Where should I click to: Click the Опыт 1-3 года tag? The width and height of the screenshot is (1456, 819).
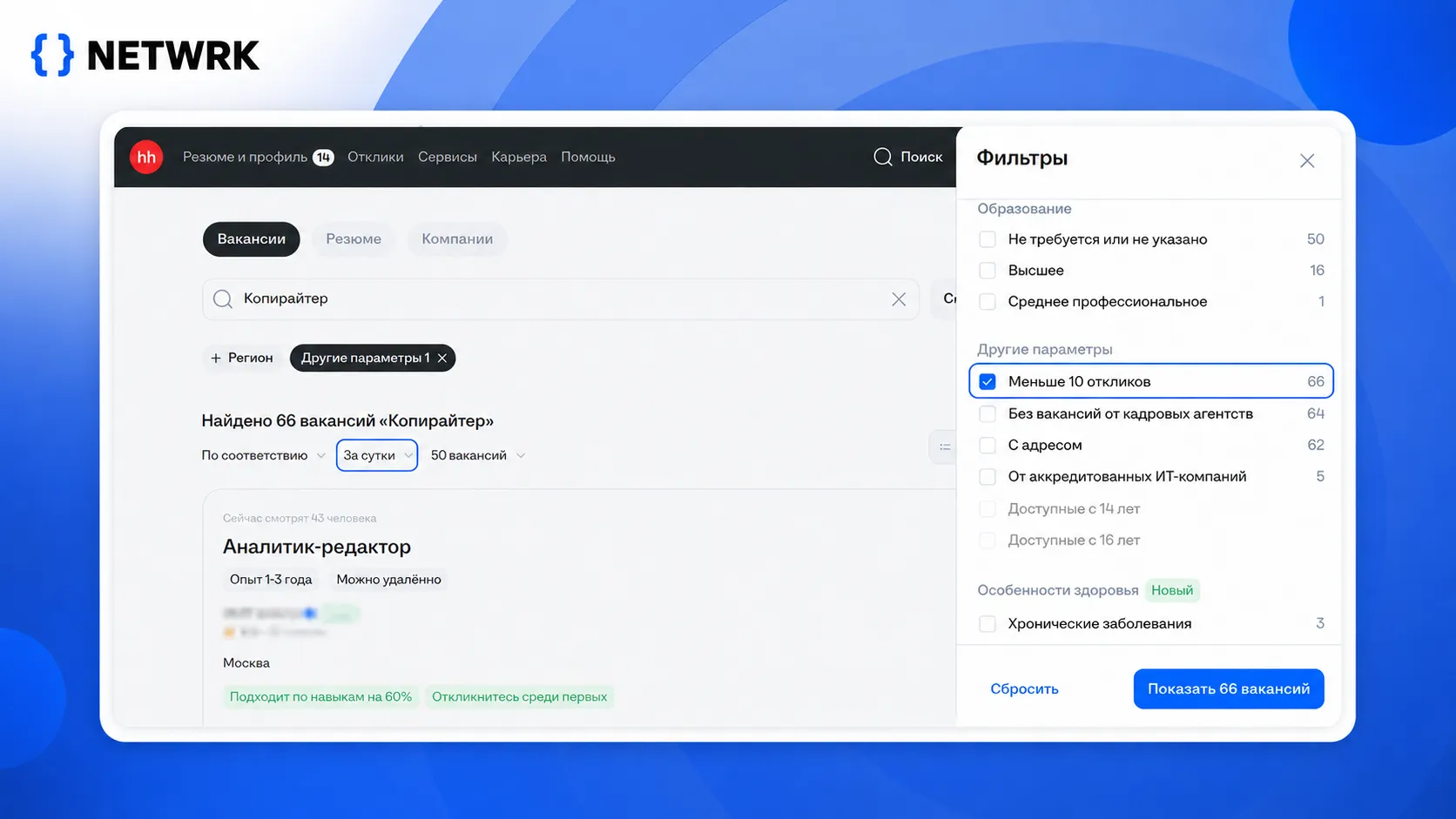(x=271, y=580)
